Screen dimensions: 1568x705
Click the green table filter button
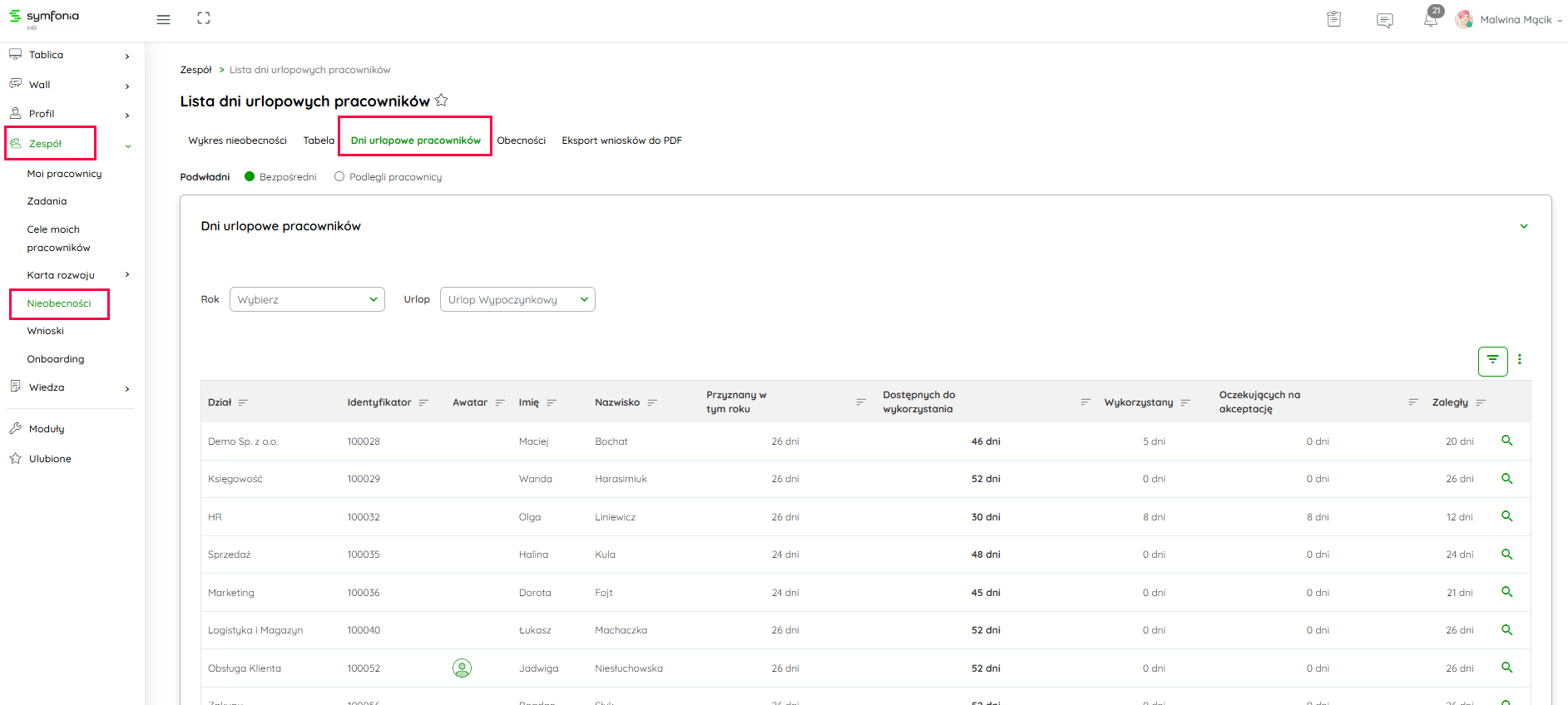click(x=1492, y=361)
